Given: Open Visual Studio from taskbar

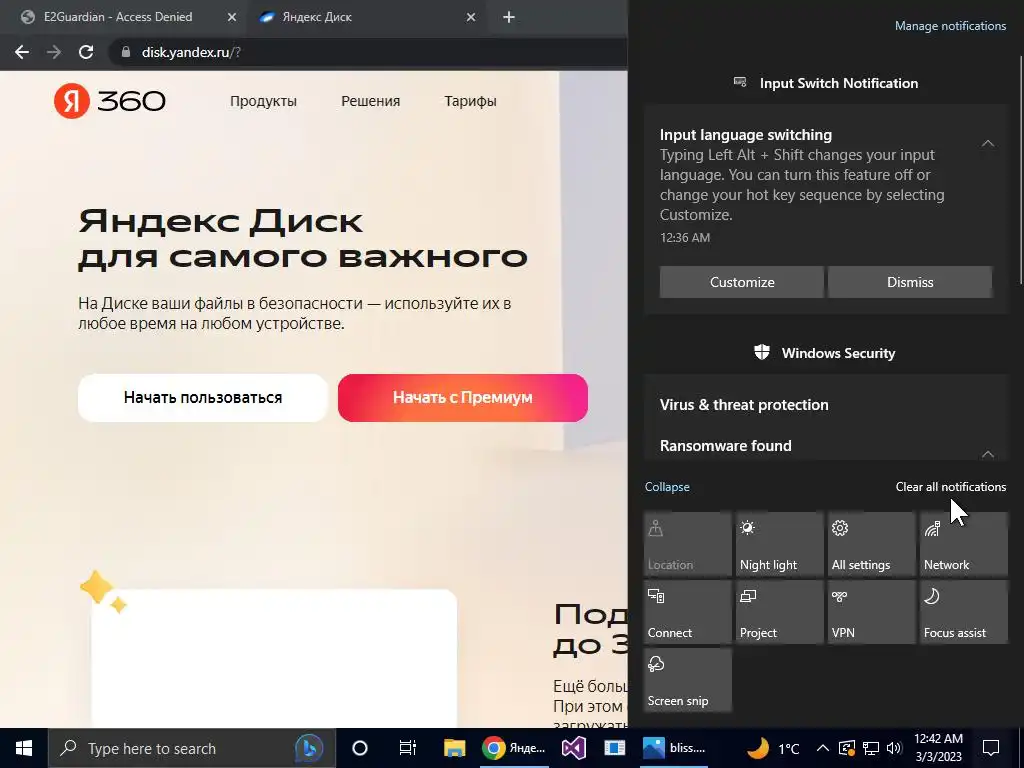Looking at the screenshot, I should 573,748.
